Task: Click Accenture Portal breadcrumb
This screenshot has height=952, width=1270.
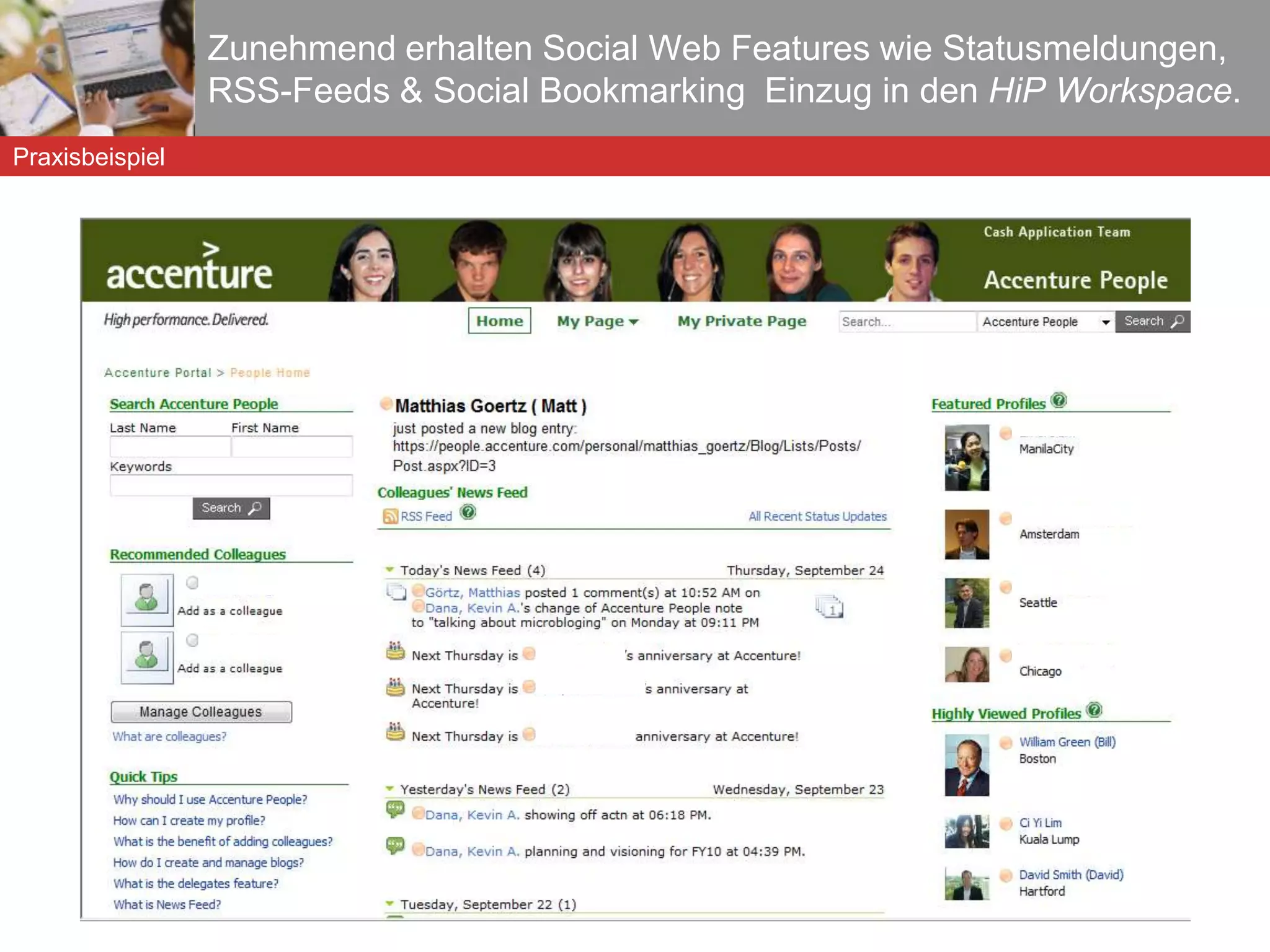Action: (x=158, y=372)
